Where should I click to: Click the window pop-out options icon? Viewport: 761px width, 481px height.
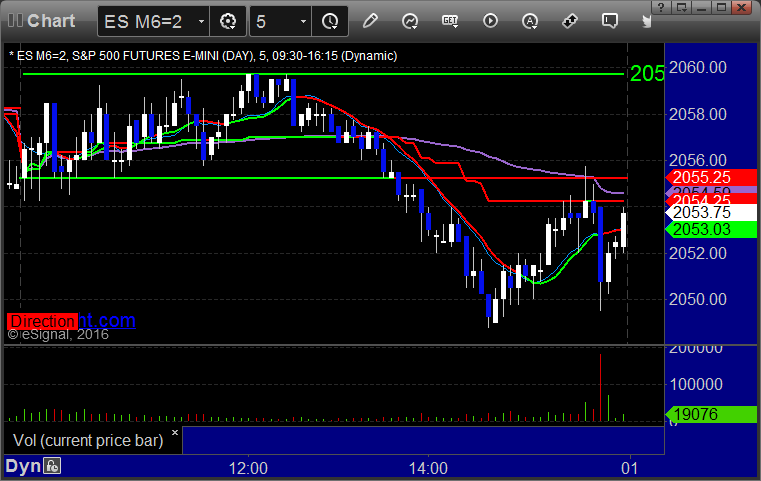pyautogui.click(x=681, y=7)
